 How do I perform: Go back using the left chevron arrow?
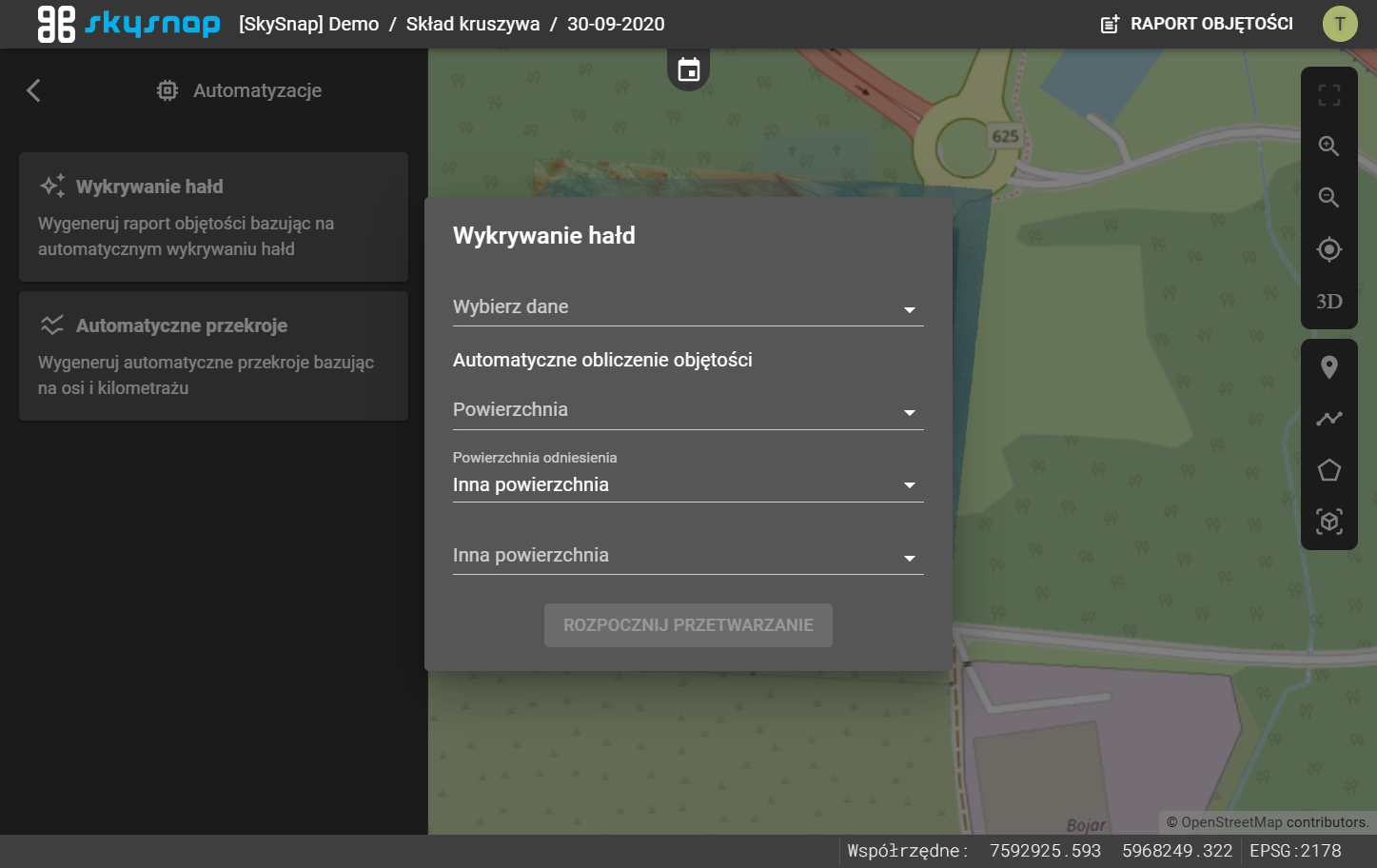(x=33, y=90)
